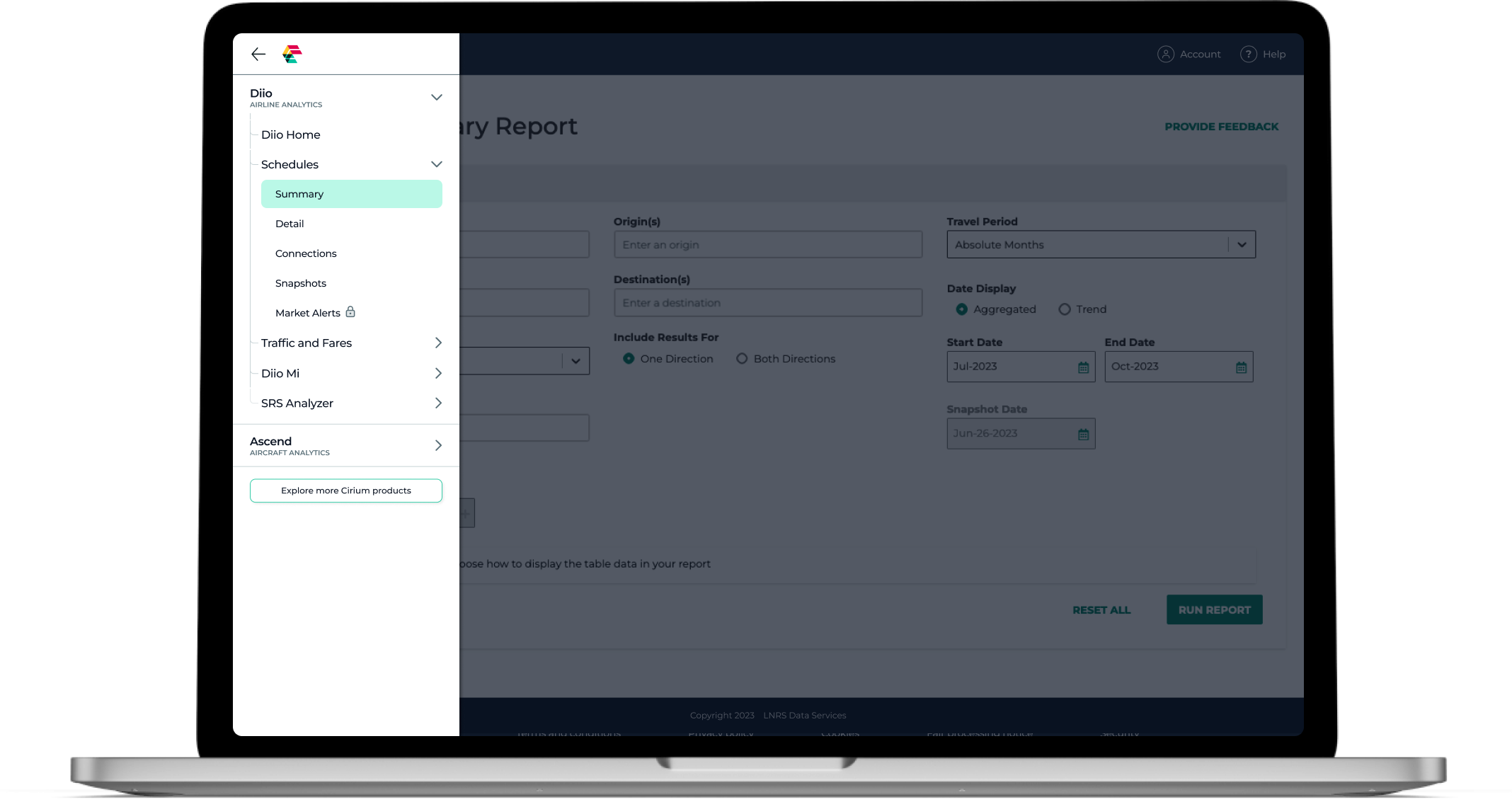Collapse the Schedules section chevron
The height and width of the screenshot is (809, 1512).
pos(437,164)
